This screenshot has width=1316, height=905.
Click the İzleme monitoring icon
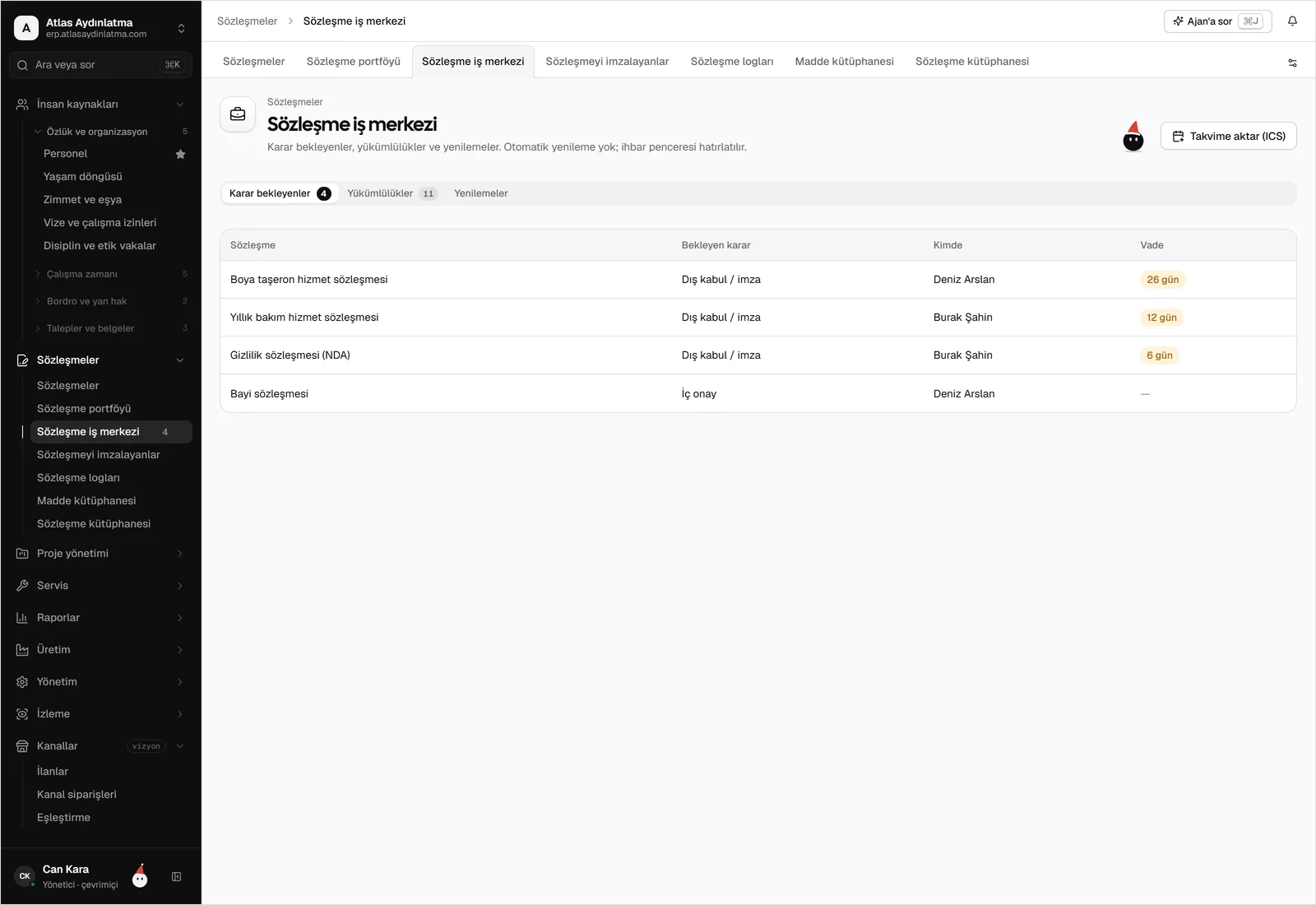(22, 714)
